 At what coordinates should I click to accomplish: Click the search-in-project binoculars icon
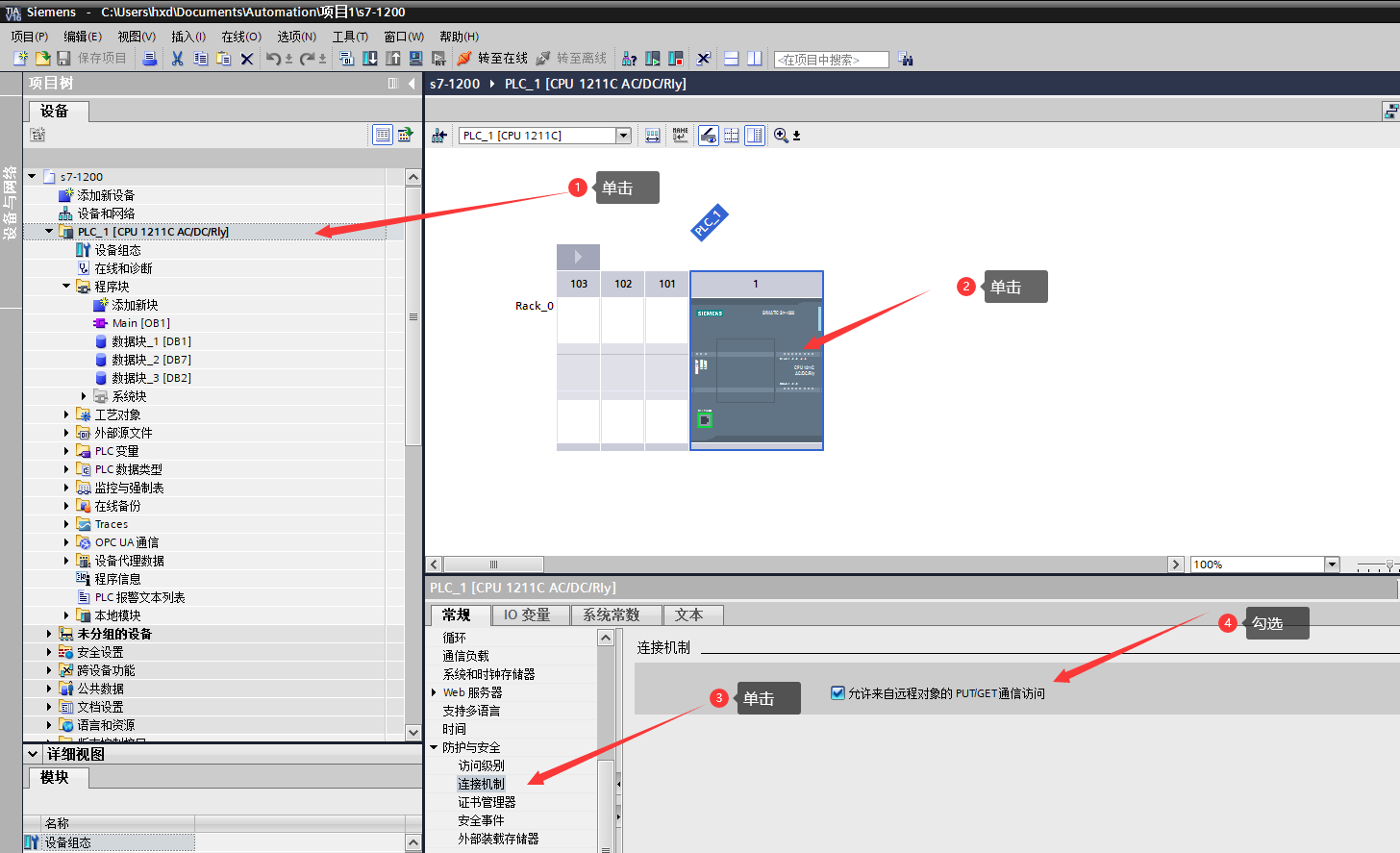905,59
